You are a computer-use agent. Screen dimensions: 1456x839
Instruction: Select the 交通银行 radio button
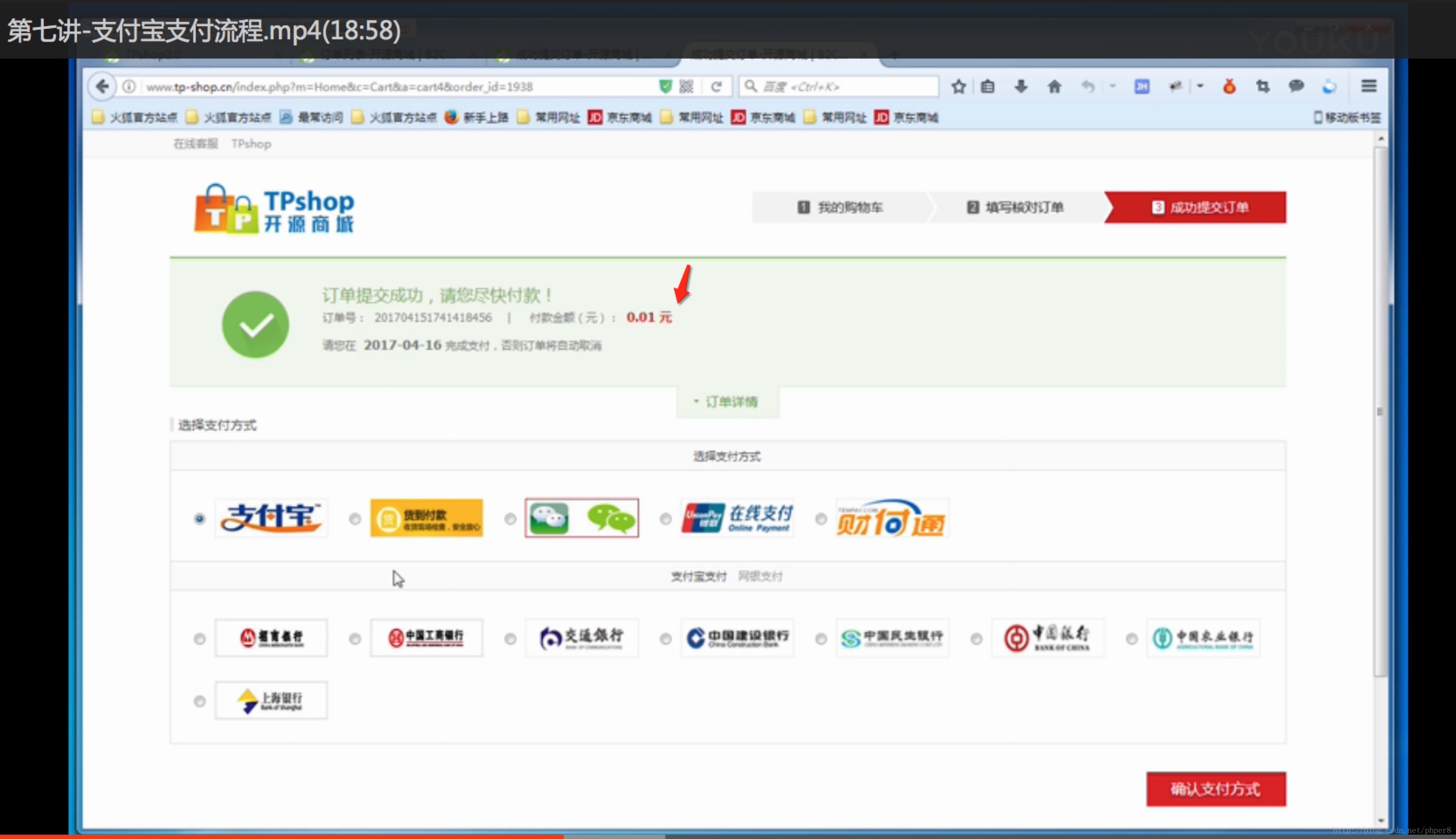[510, 638]
